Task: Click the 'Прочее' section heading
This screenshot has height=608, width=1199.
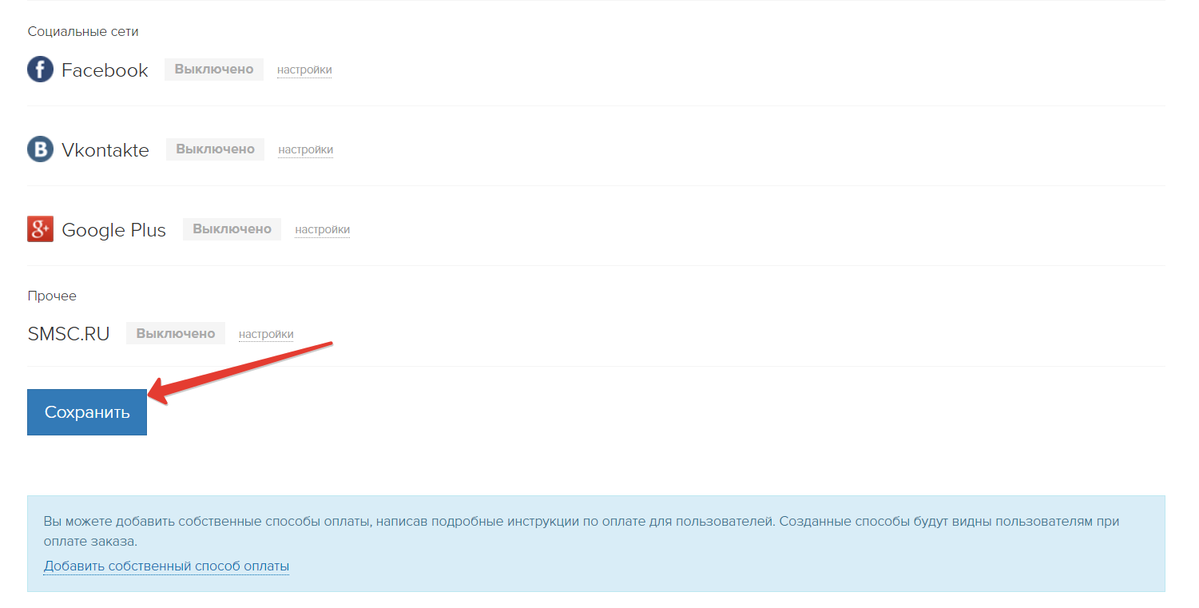Action: click(52, 296)
